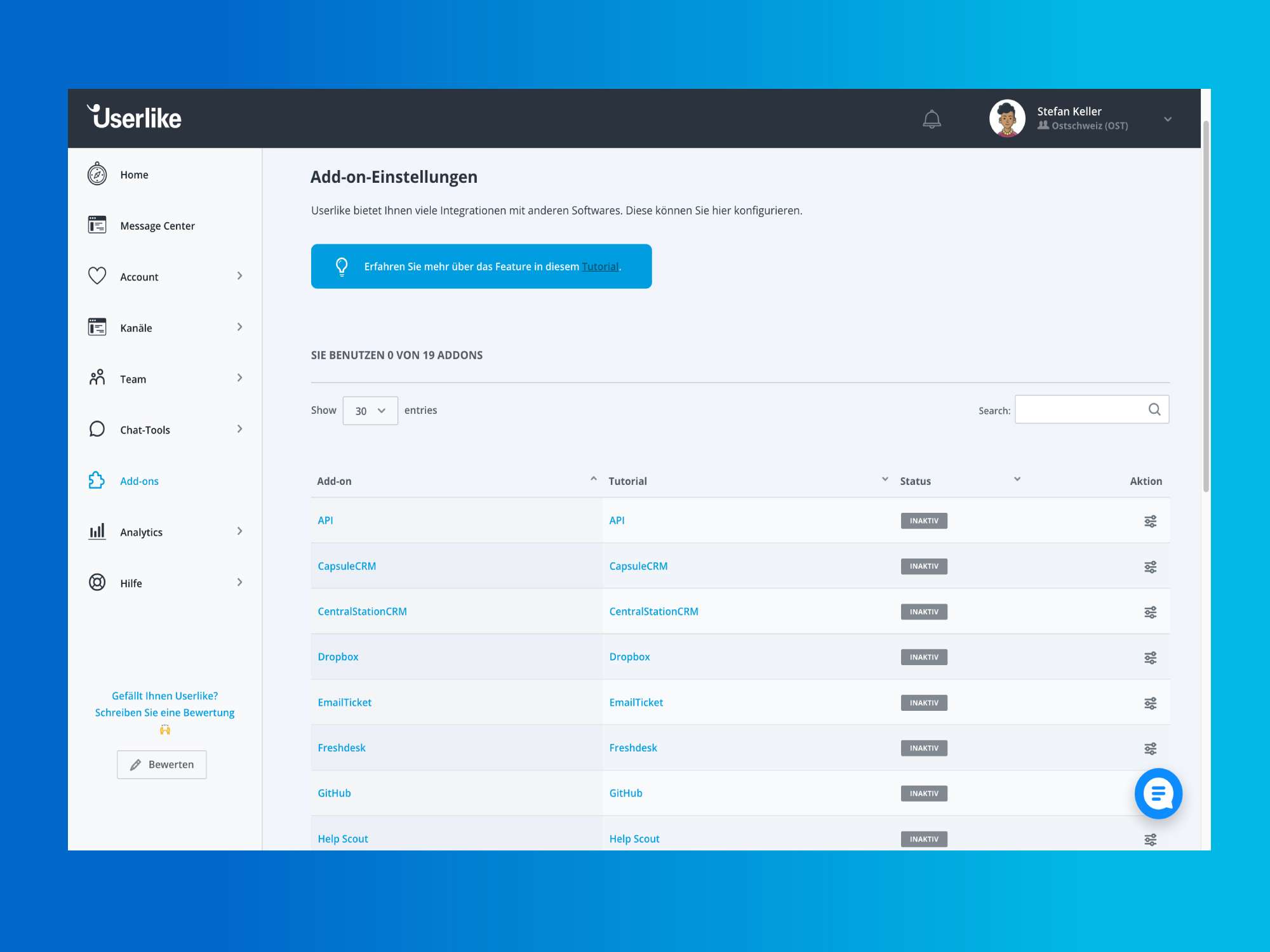Open settings for the CapsuleCRM add-on
Image resolution: width=1270 pixels, height=952 pixels.
click(1150, 567)
